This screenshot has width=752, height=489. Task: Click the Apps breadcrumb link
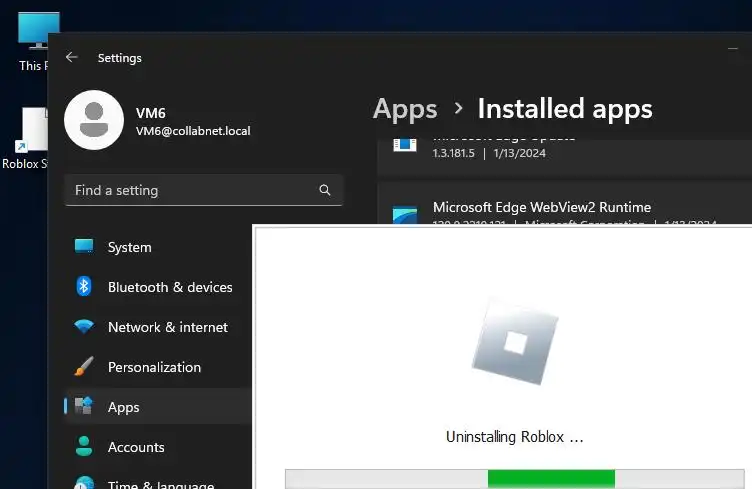[x=405, y=109]
